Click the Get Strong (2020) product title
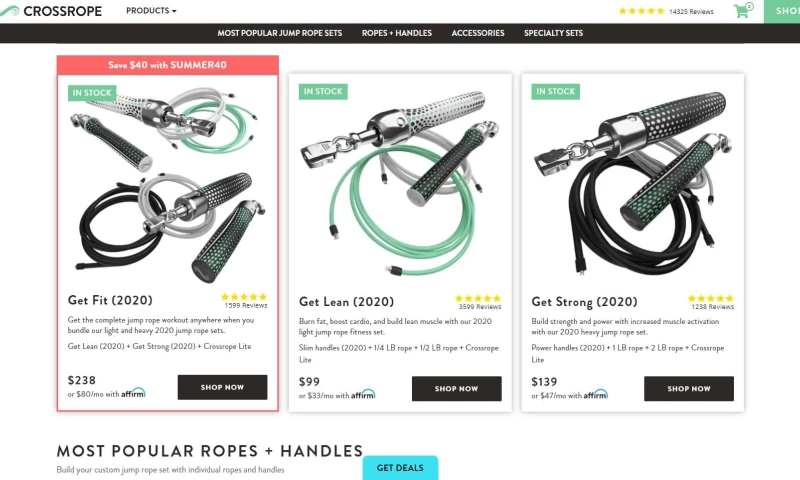Viewport: 800px width, 480px height. [584, 302]
